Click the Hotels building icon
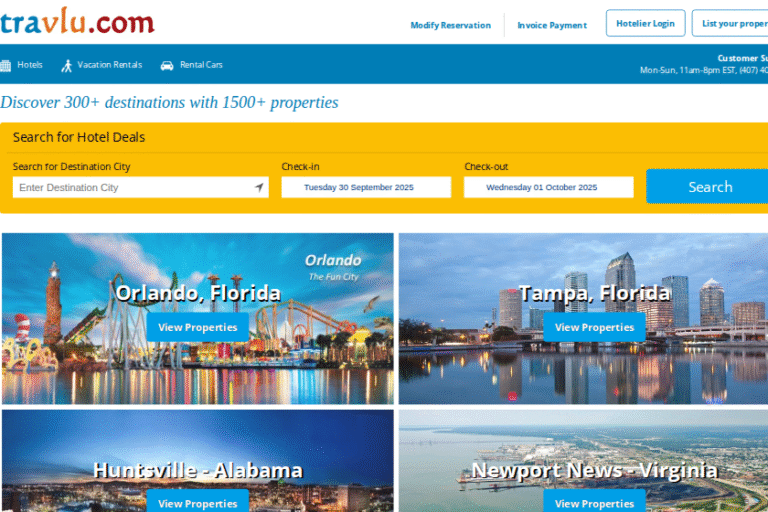 [x=6, y=65]
